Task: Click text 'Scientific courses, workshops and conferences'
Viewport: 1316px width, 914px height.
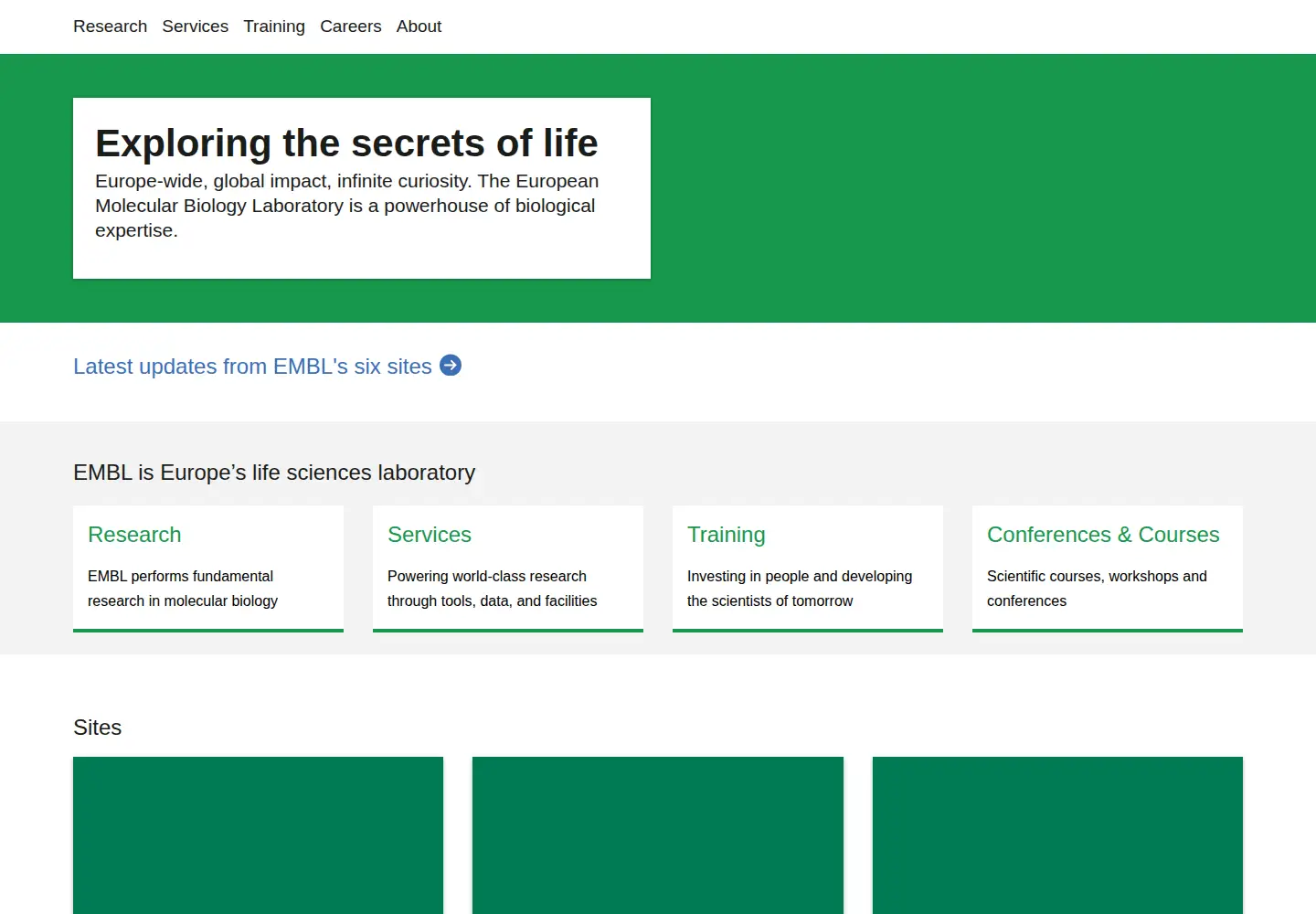Action: [1097, 589]
